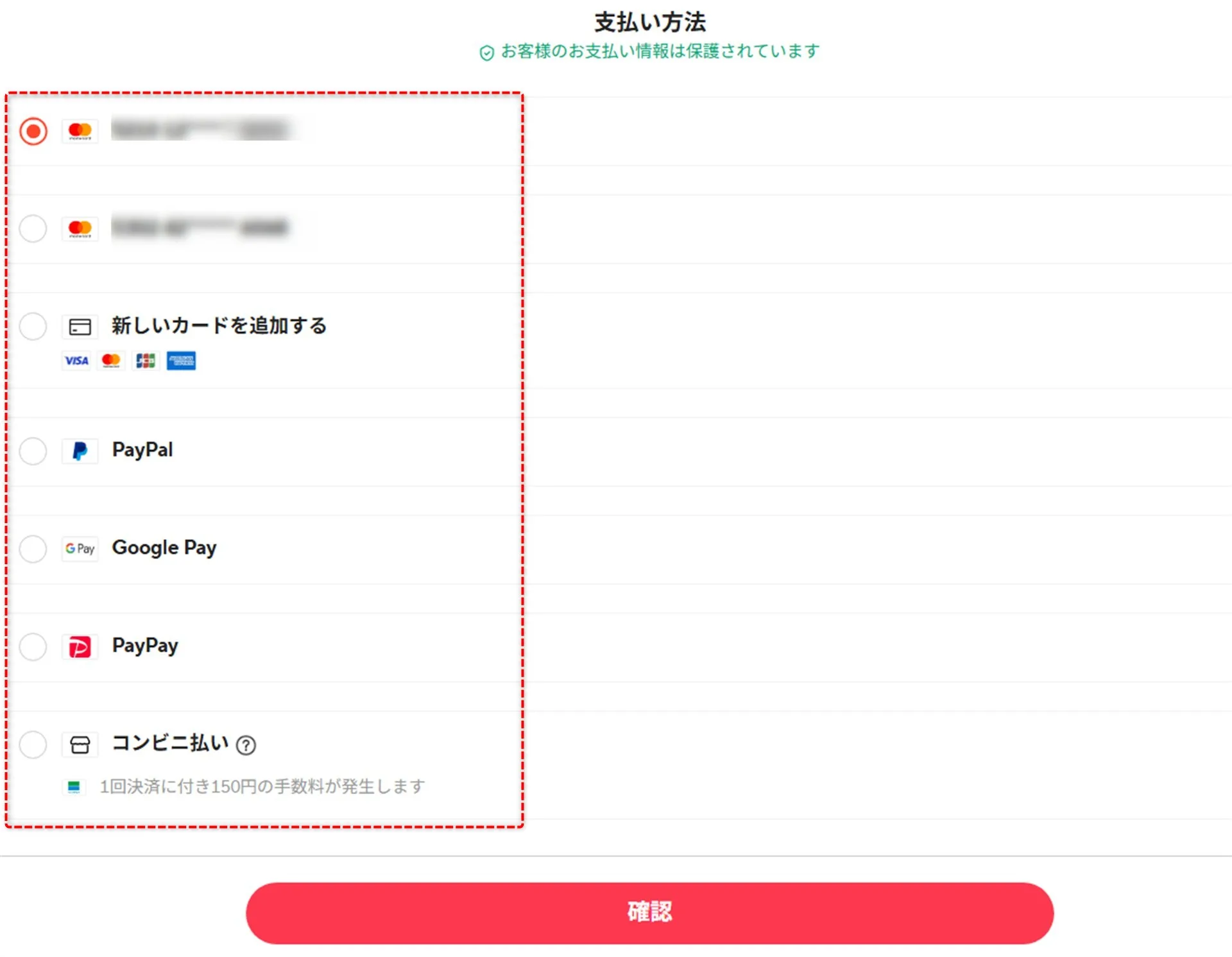This screenshot has width=1232, height=957.
Task: Click the American Express brand logo
Action: pos(181,361)
